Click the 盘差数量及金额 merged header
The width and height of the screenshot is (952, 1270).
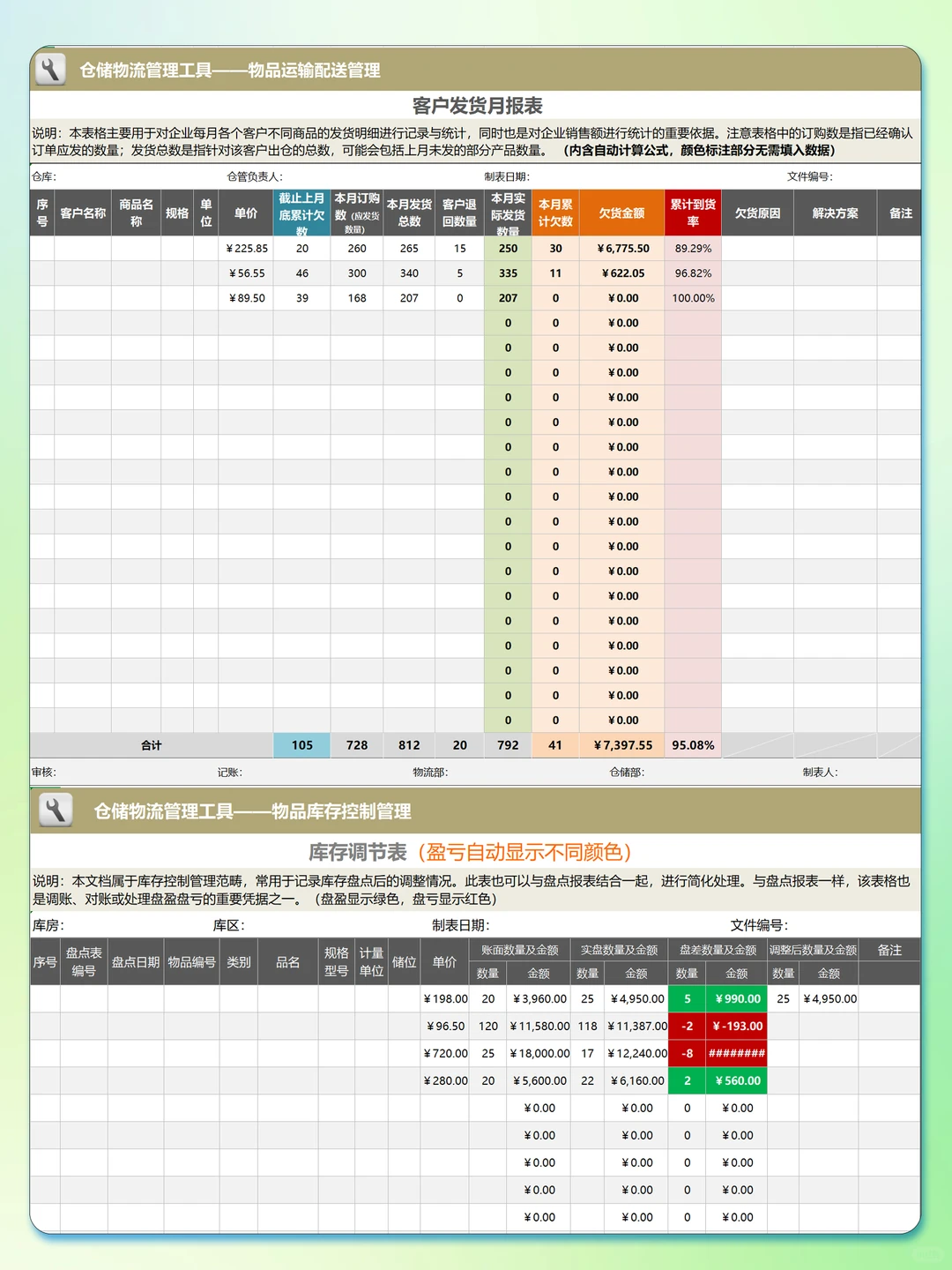point(718,951)
